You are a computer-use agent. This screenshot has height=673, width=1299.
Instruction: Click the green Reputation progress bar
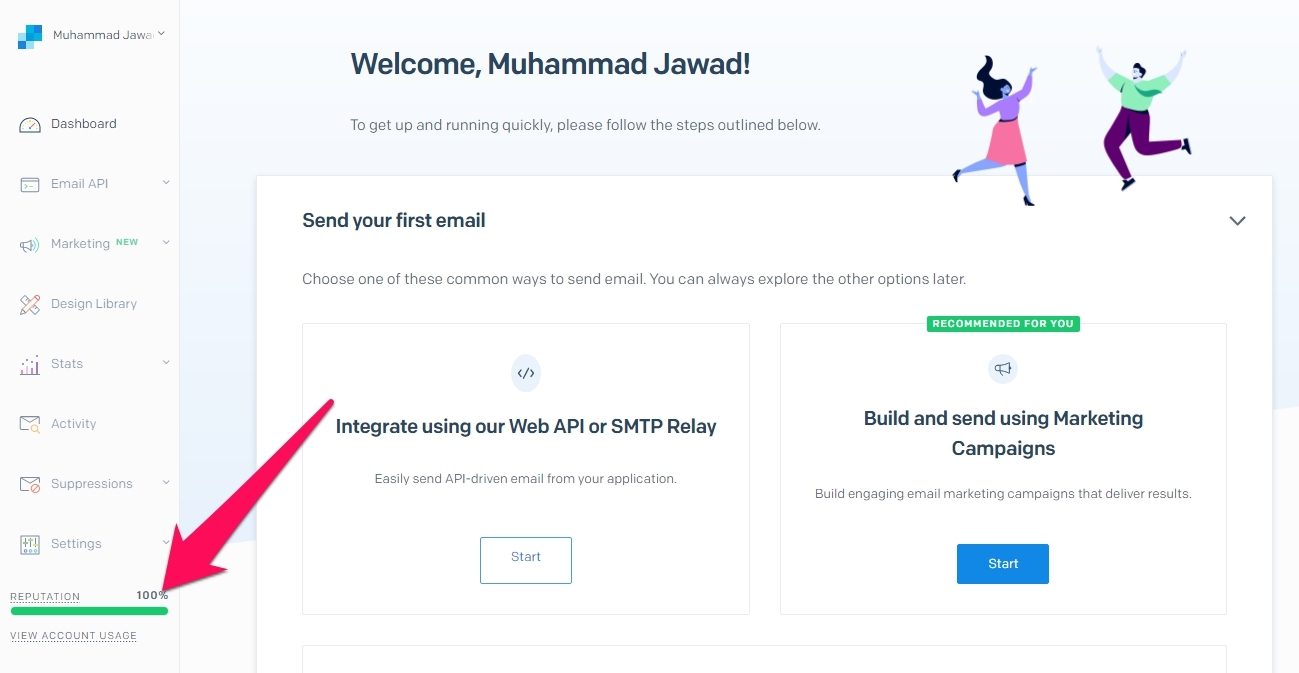[x=89, y=611]
